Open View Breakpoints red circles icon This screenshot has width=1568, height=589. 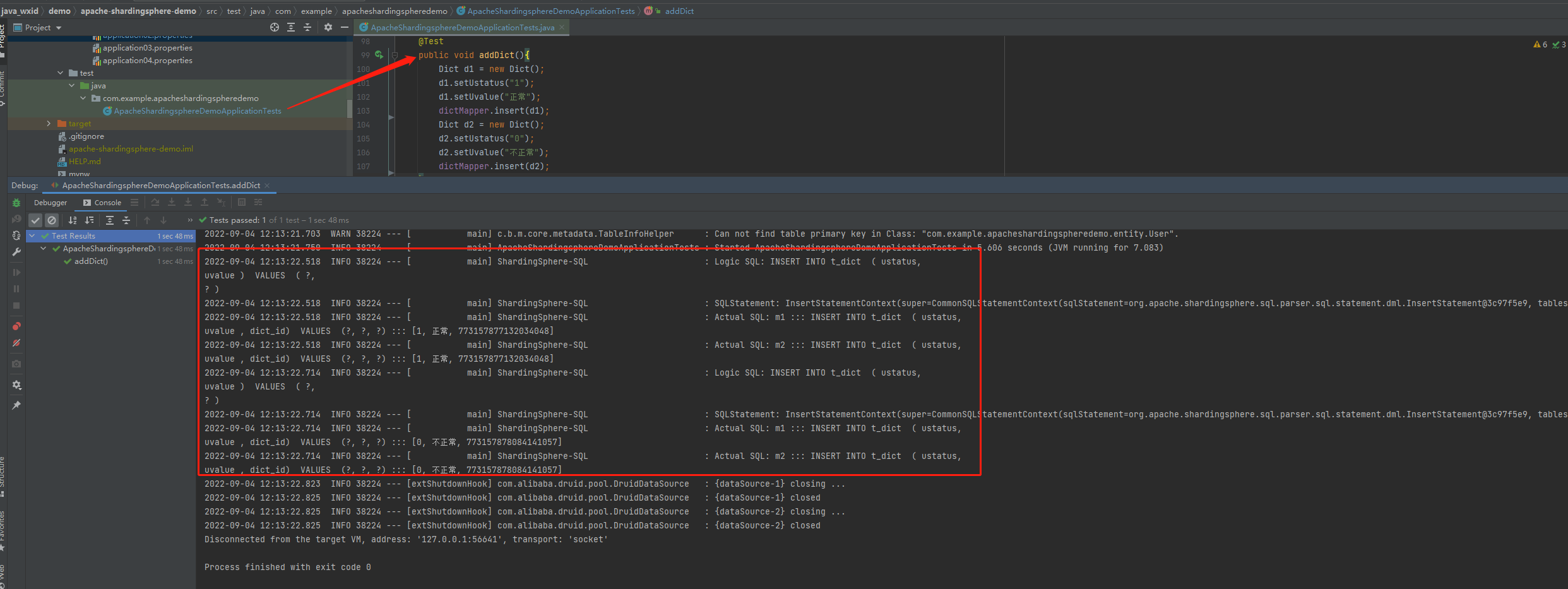click(x=16, y=326)
